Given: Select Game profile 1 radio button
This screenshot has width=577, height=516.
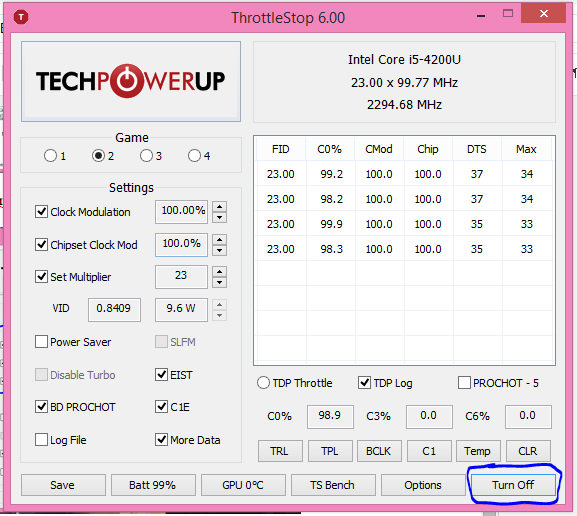Looking at the screenshot, I should pyautogui.click(x=50, y=156).
